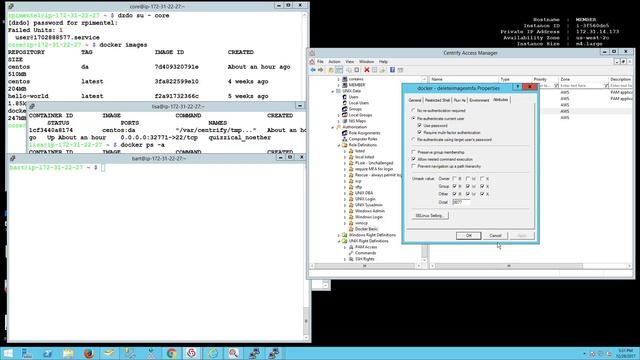Click the Cancel button in Properties dialog
The width and height of the screenshot is (640, 360).
click(495, 236)
